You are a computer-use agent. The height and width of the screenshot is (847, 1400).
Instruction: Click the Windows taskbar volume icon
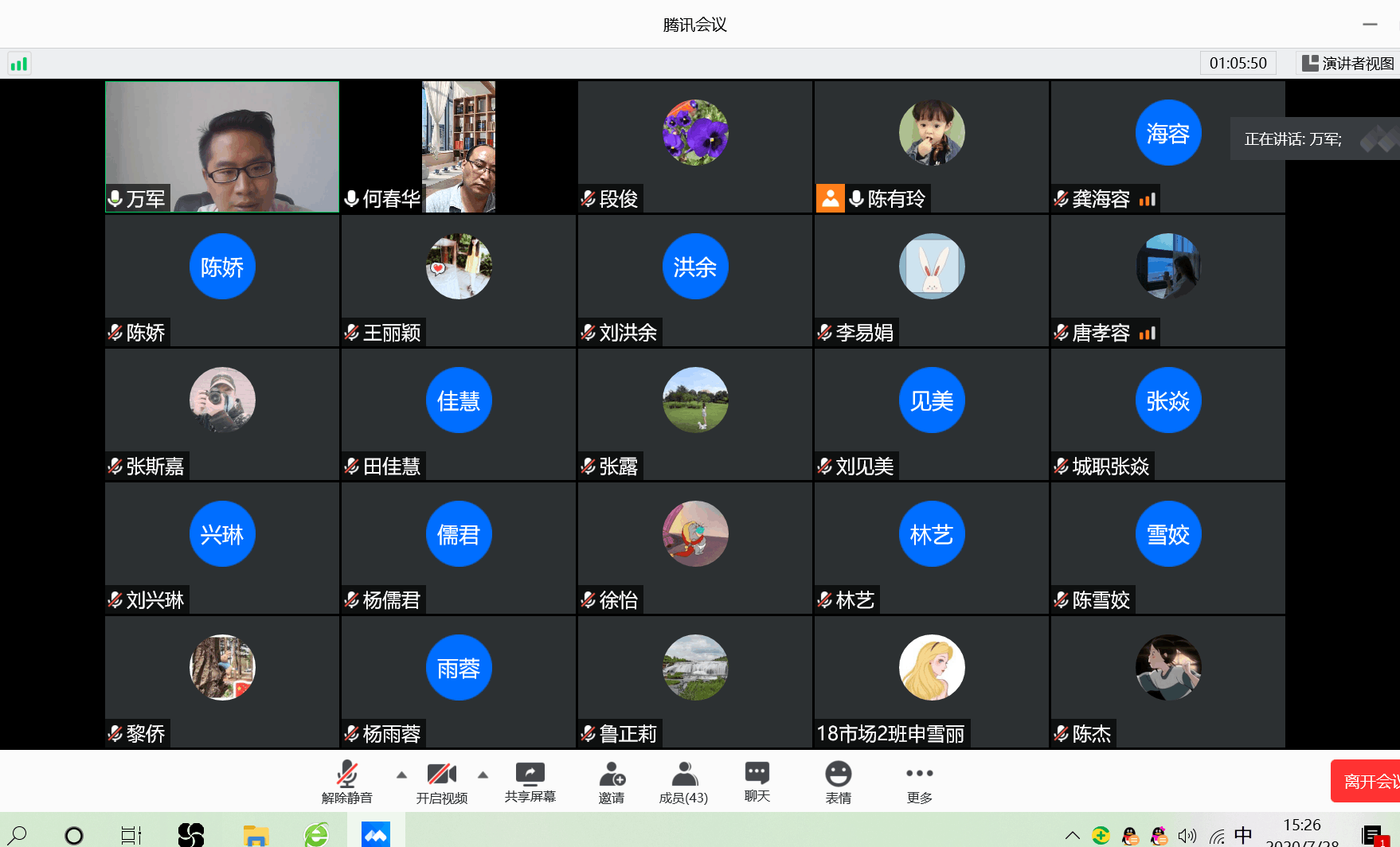pos(1187,835)
